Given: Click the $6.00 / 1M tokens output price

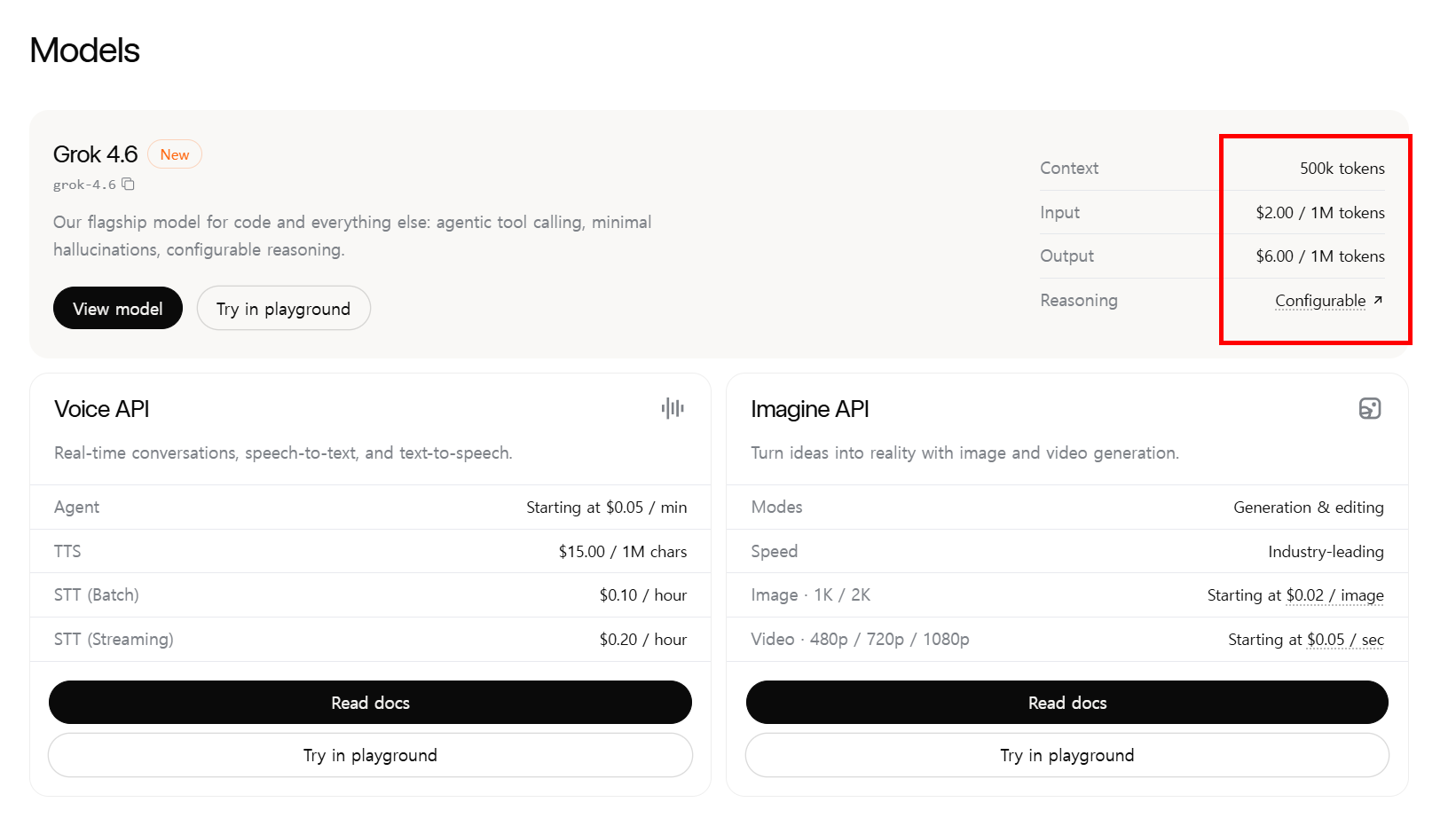Looking at the screenshot, I should [x=1320, y=256].
